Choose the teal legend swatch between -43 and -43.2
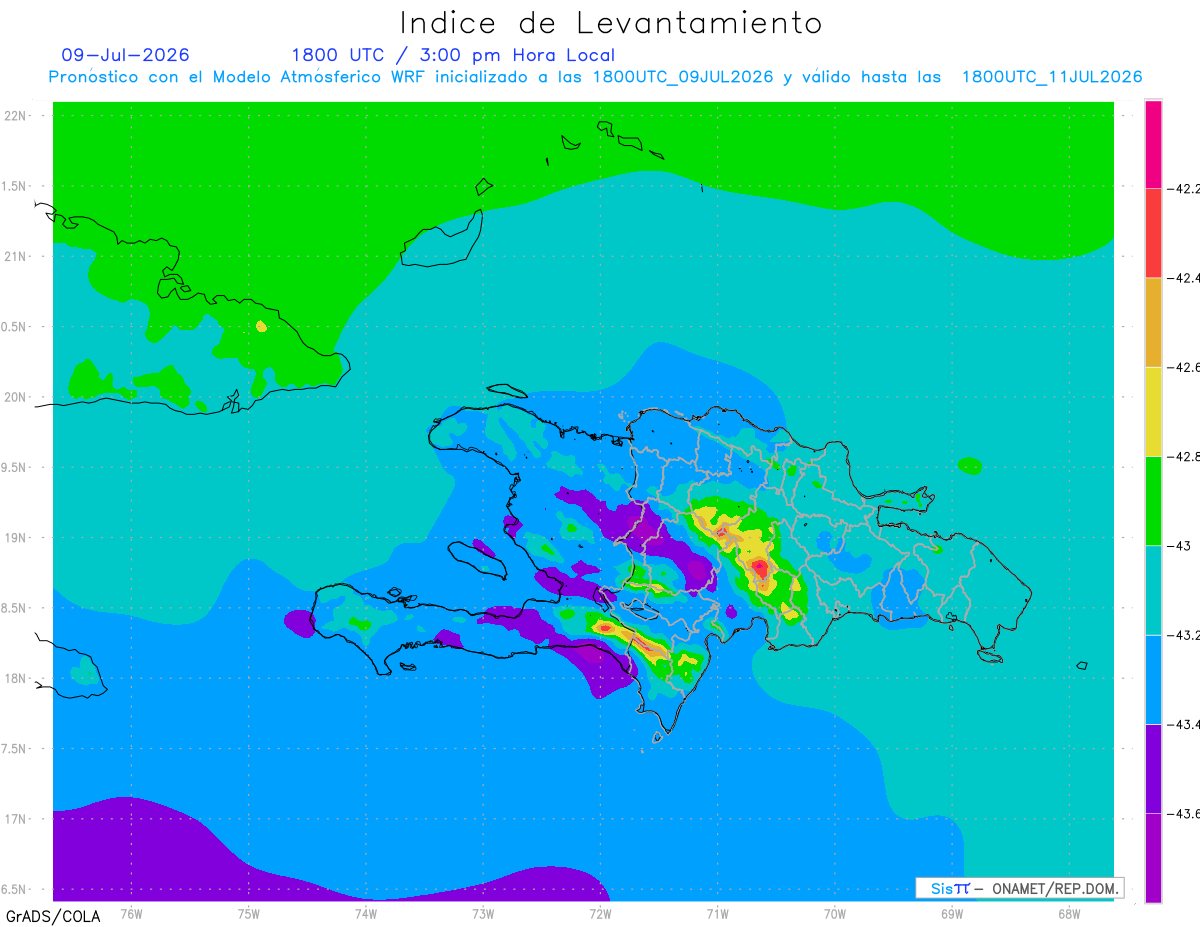Viewport: 1200px width, 927px height. [x=1153, y=590]
